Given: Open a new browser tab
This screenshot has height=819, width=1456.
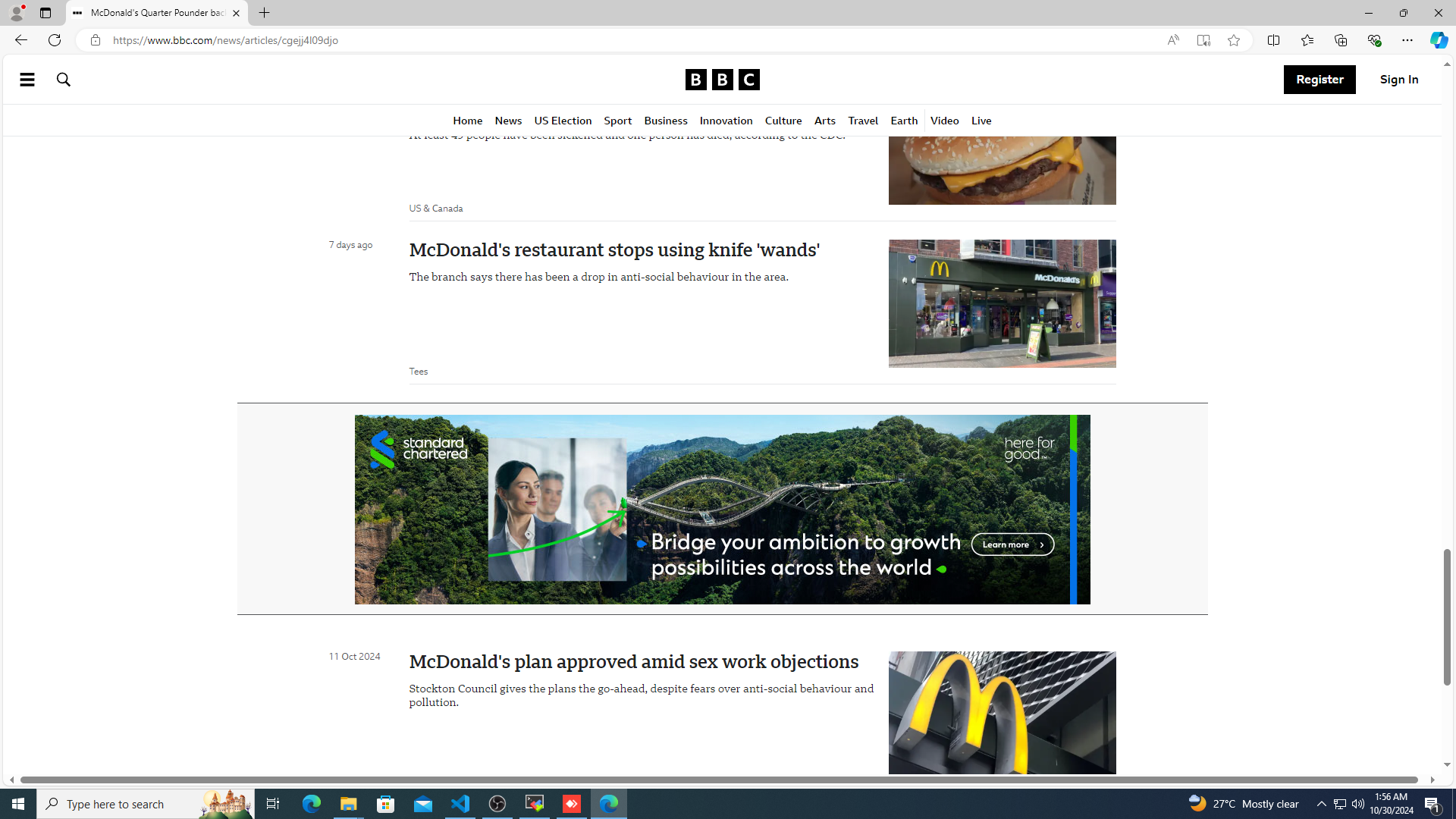Looking at the screenshot, I should click(264, 13).
